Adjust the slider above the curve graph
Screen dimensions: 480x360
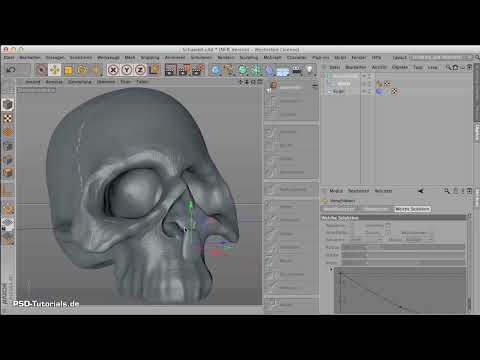(403, 263)
